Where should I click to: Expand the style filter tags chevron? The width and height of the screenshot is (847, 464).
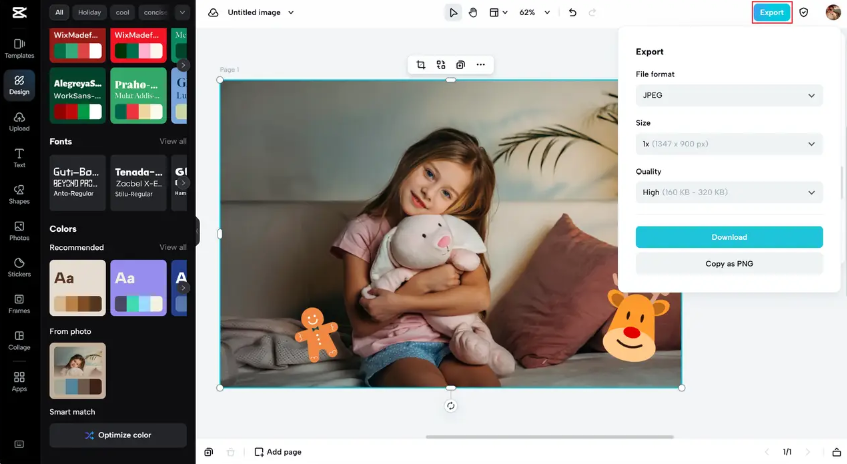(x=182, y=12)
